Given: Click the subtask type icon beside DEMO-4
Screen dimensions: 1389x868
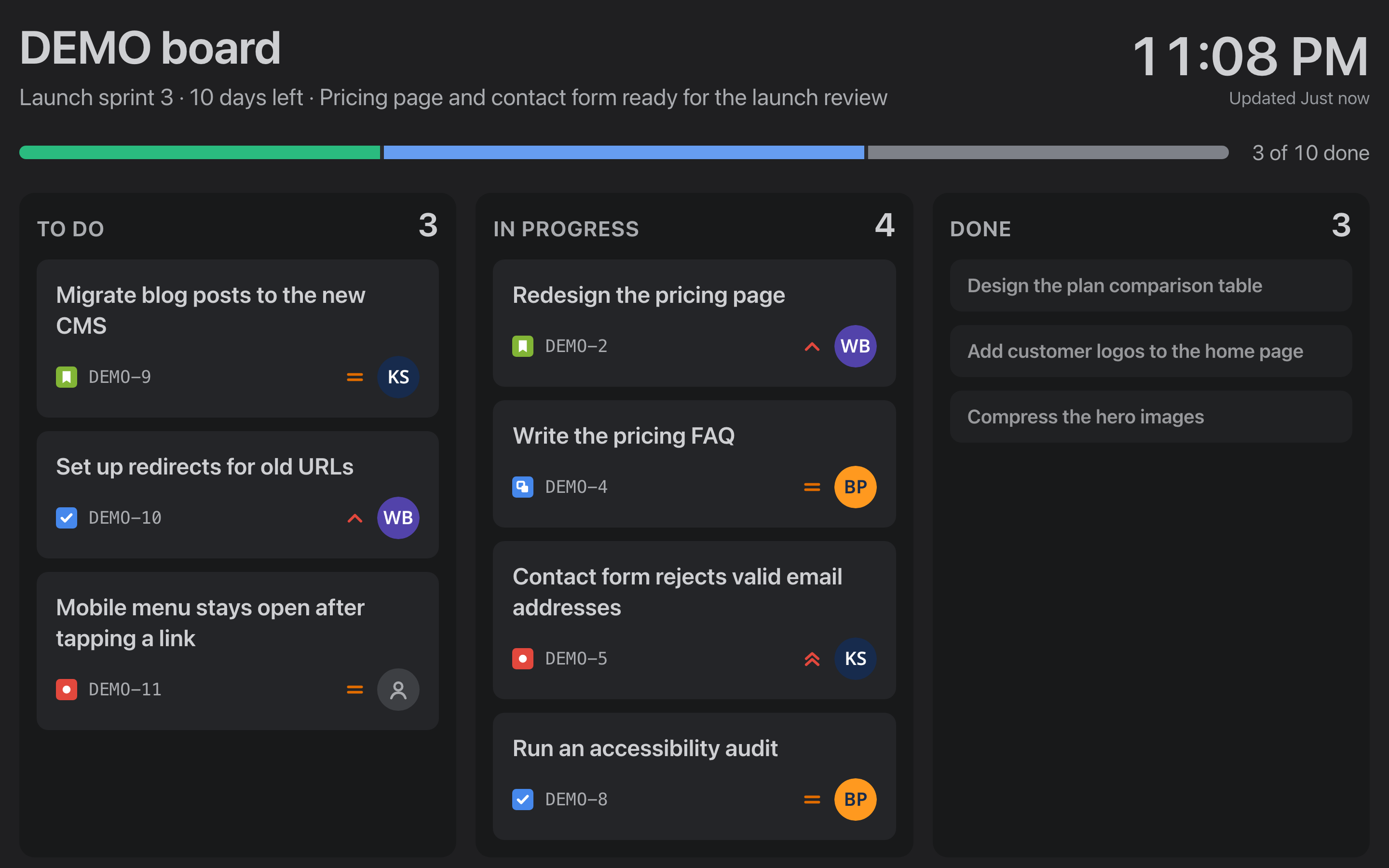Looking at the screenshot, I should pos(523,487).
